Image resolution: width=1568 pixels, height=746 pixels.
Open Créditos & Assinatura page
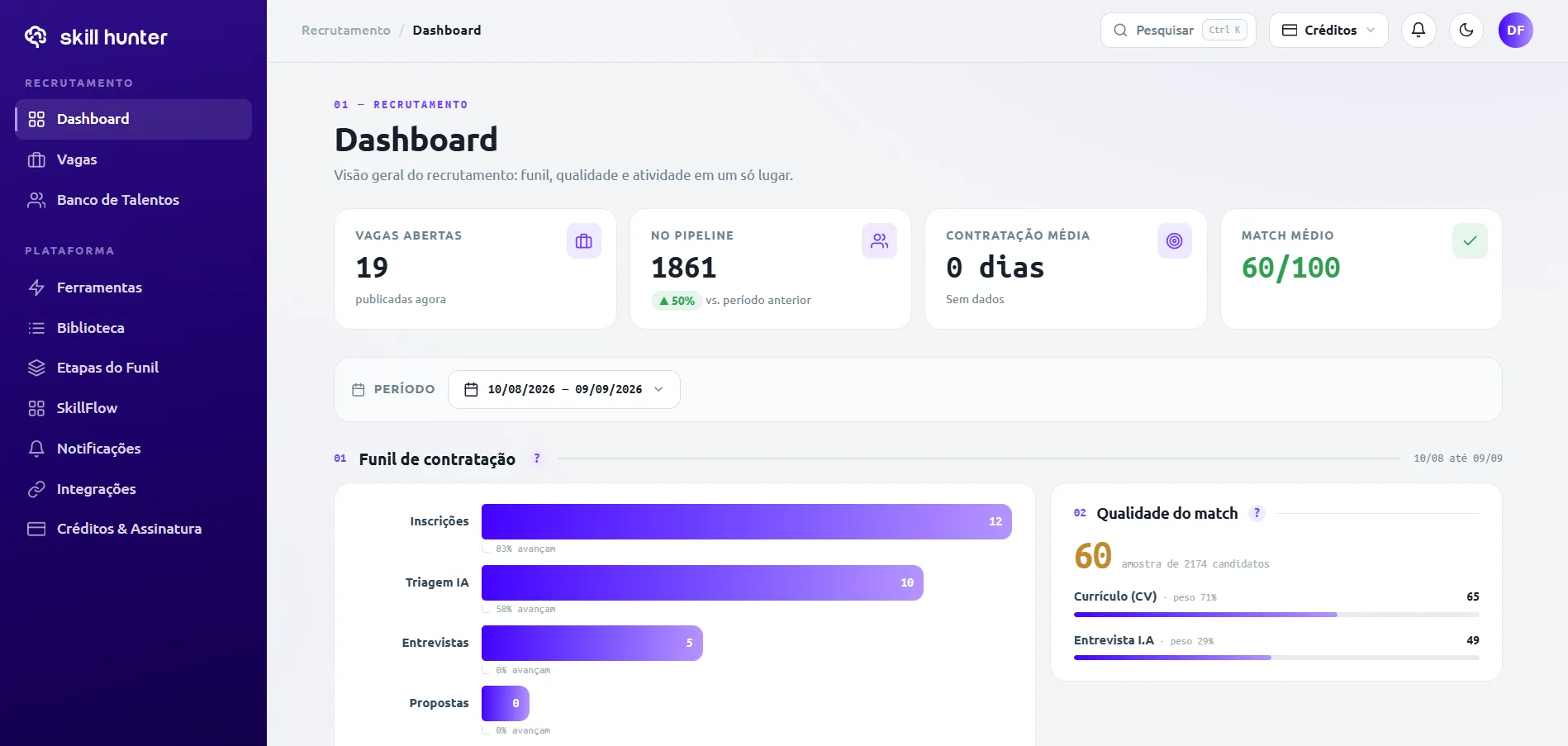[134, 529]
